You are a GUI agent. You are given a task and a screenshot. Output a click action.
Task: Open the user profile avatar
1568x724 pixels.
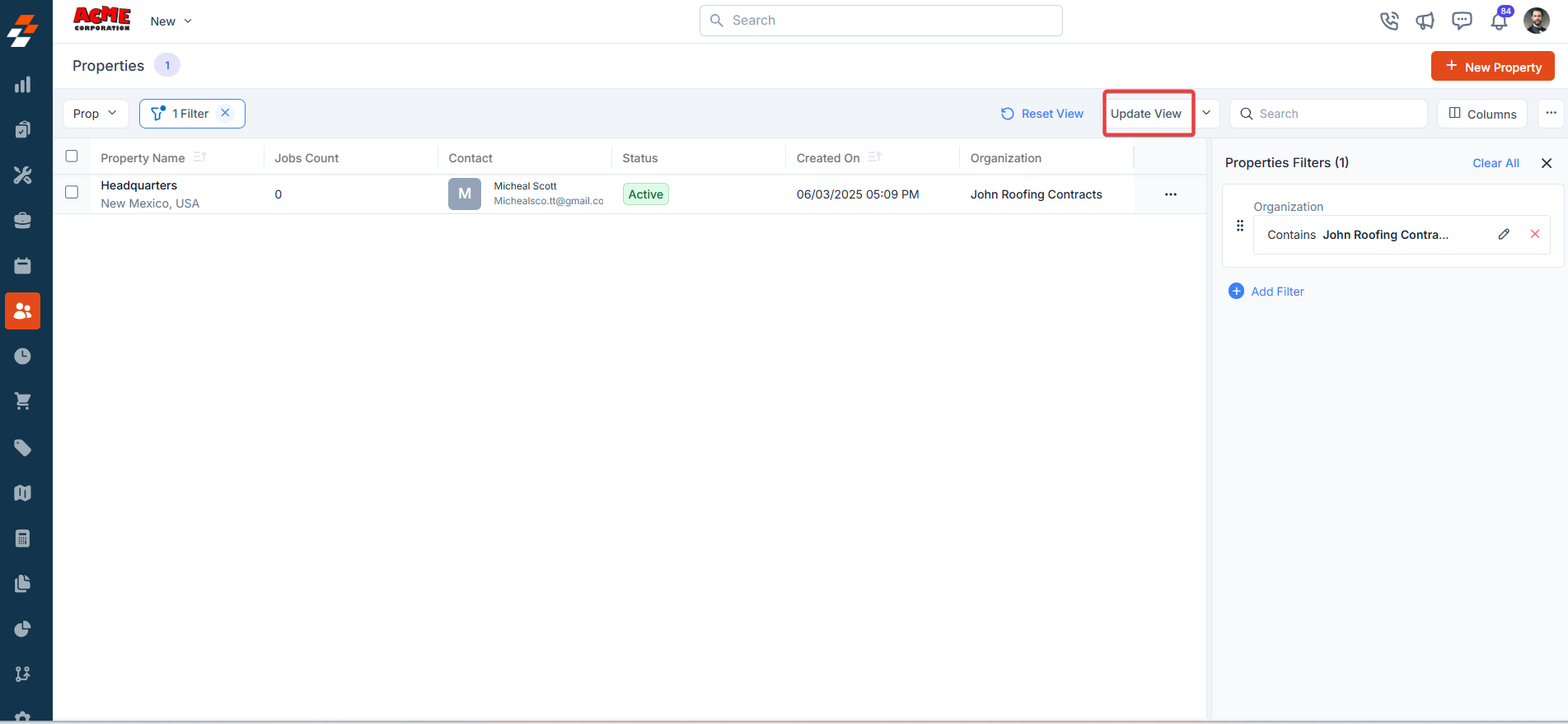coord(1537,21)
